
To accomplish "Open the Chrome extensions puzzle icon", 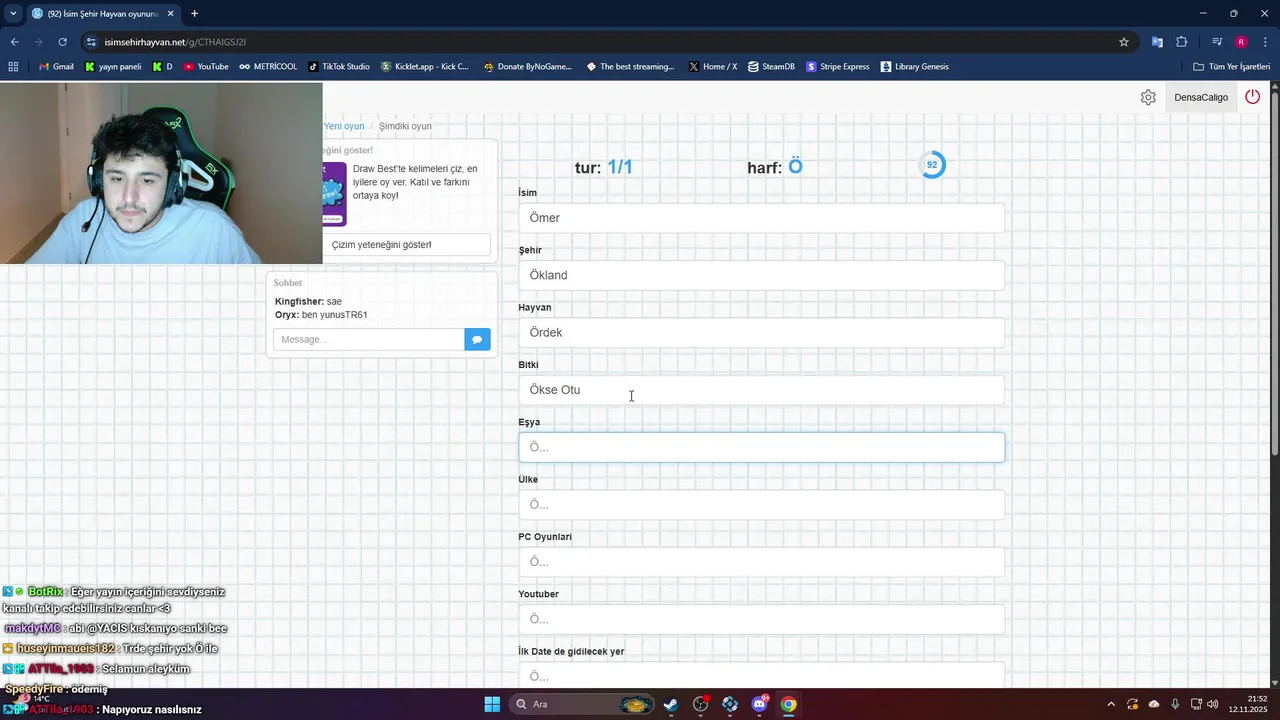I will click(1182, 42).
